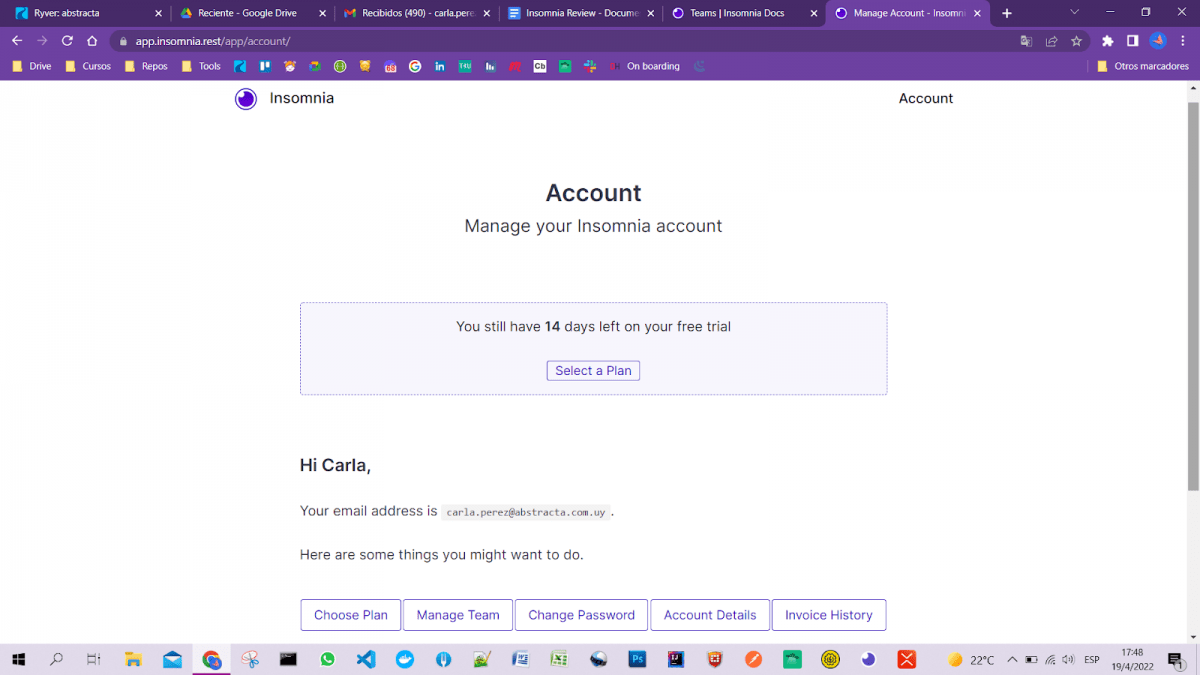Open WhatsApp from the taskbar
The height and width of the screenshot is (675, 1200).
click(x=327, y=660)
